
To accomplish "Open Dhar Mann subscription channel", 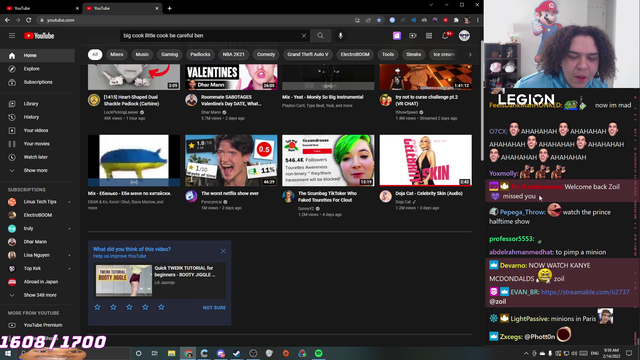I will pos(37,242).
